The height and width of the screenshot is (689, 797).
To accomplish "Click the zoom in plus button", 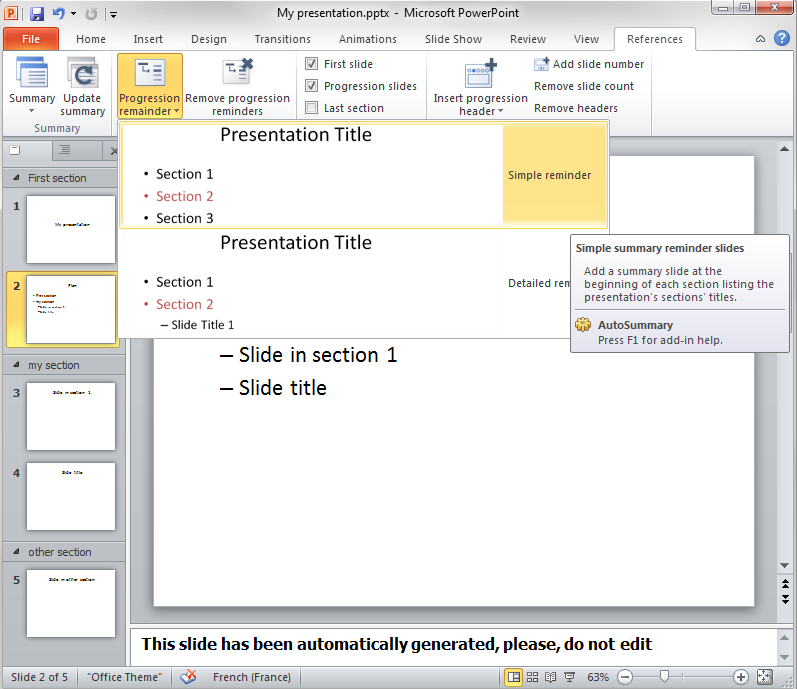I will 741,677.
